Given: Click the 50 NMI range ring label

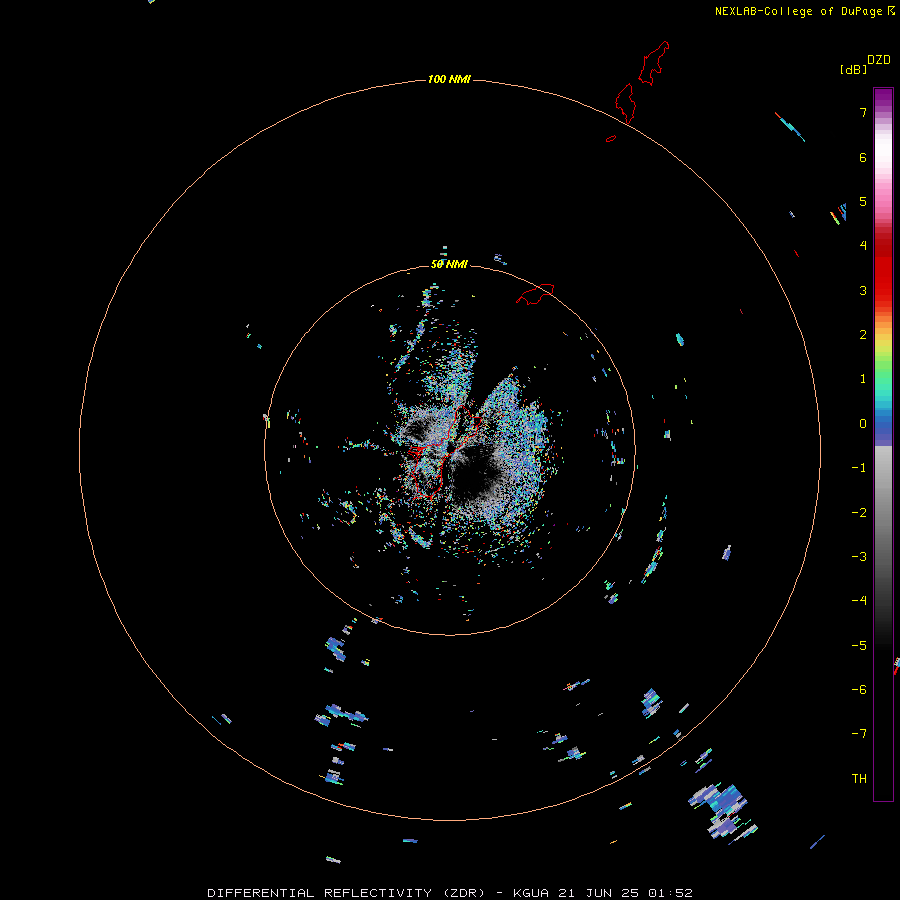Looking at the screenshot, I should [x=449, y=264].
